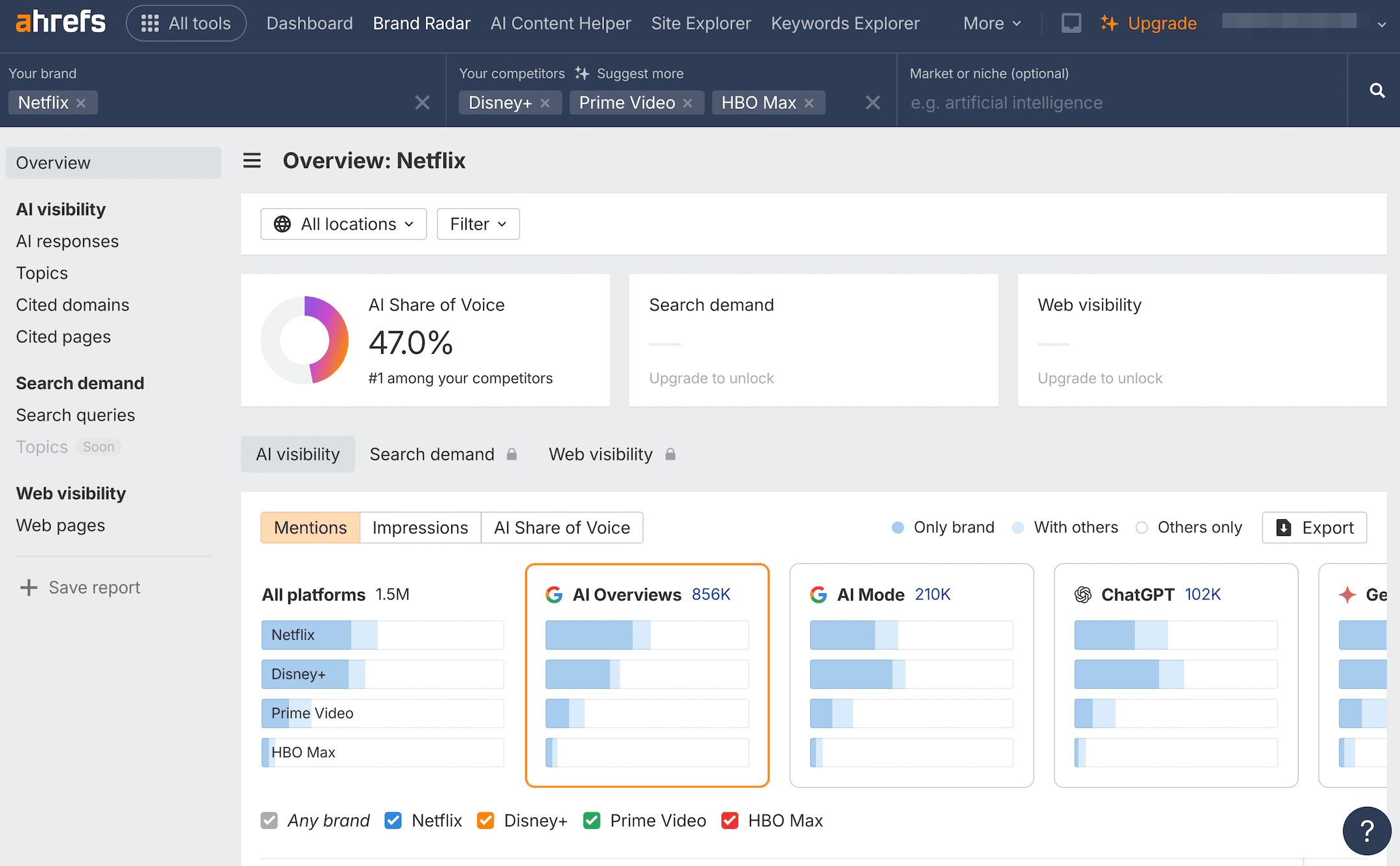Screen dimensions: 1400x866
Task: Open Site Explorer
Action: tap(701, 23)
